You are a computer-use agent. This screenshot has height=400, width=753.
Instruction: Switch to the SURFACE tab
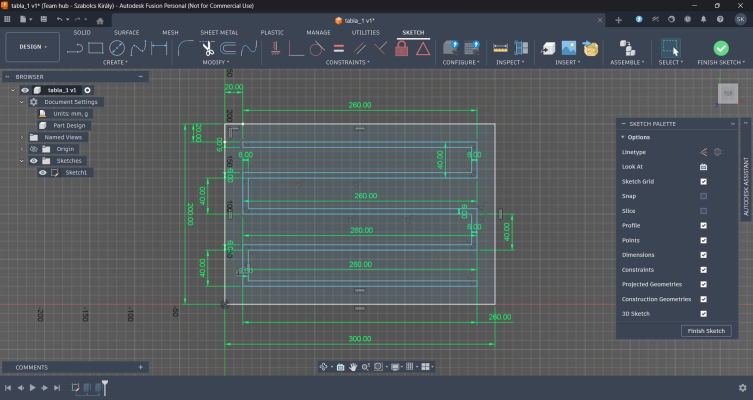coord(126,32)
